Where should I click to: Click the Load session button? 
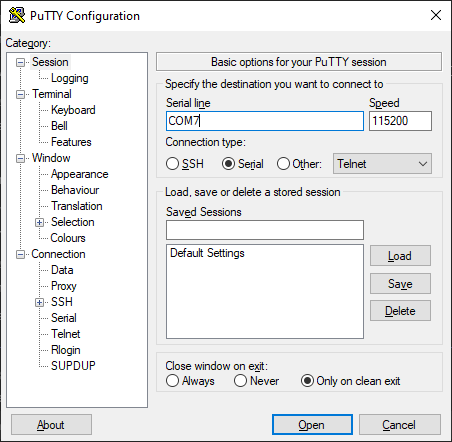(400, 256)
